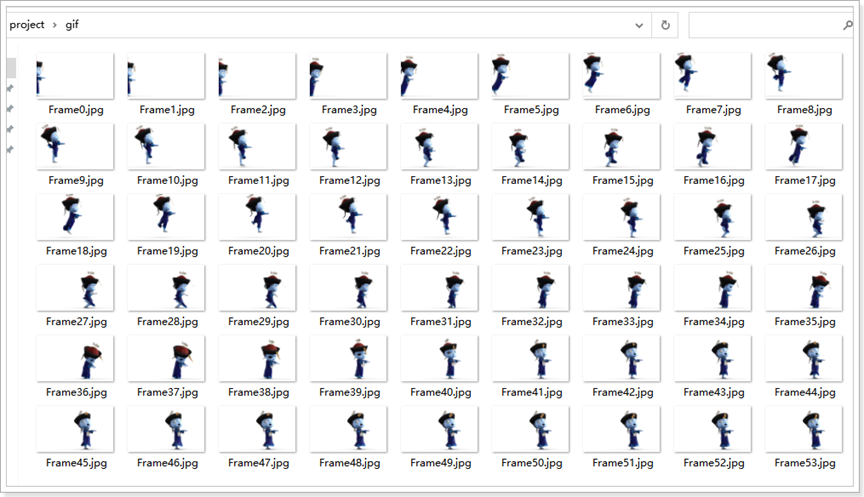Click the file name text Frame30.jpg
The width and height of the screenshot is (864, 497).
[x=349, y=322]
